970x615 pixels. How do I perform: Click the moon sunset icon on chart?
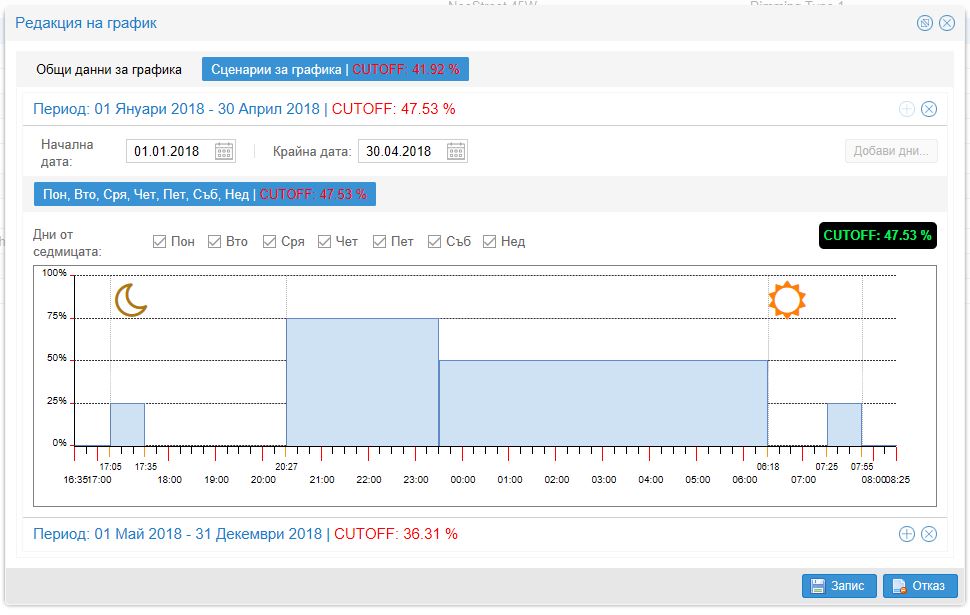[x=130, y=300]
